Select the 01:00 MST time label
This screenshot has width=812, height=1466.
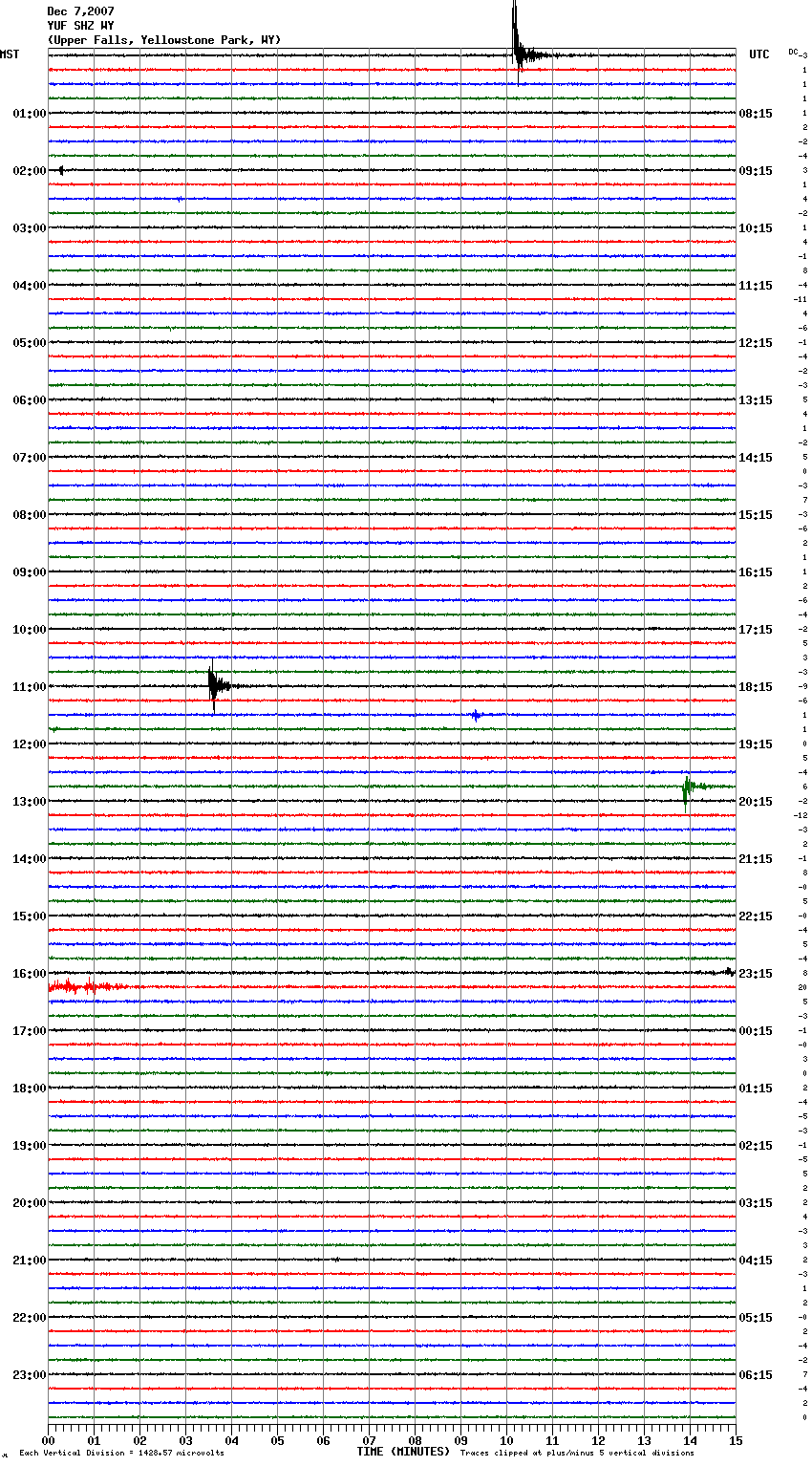[30, 114]
